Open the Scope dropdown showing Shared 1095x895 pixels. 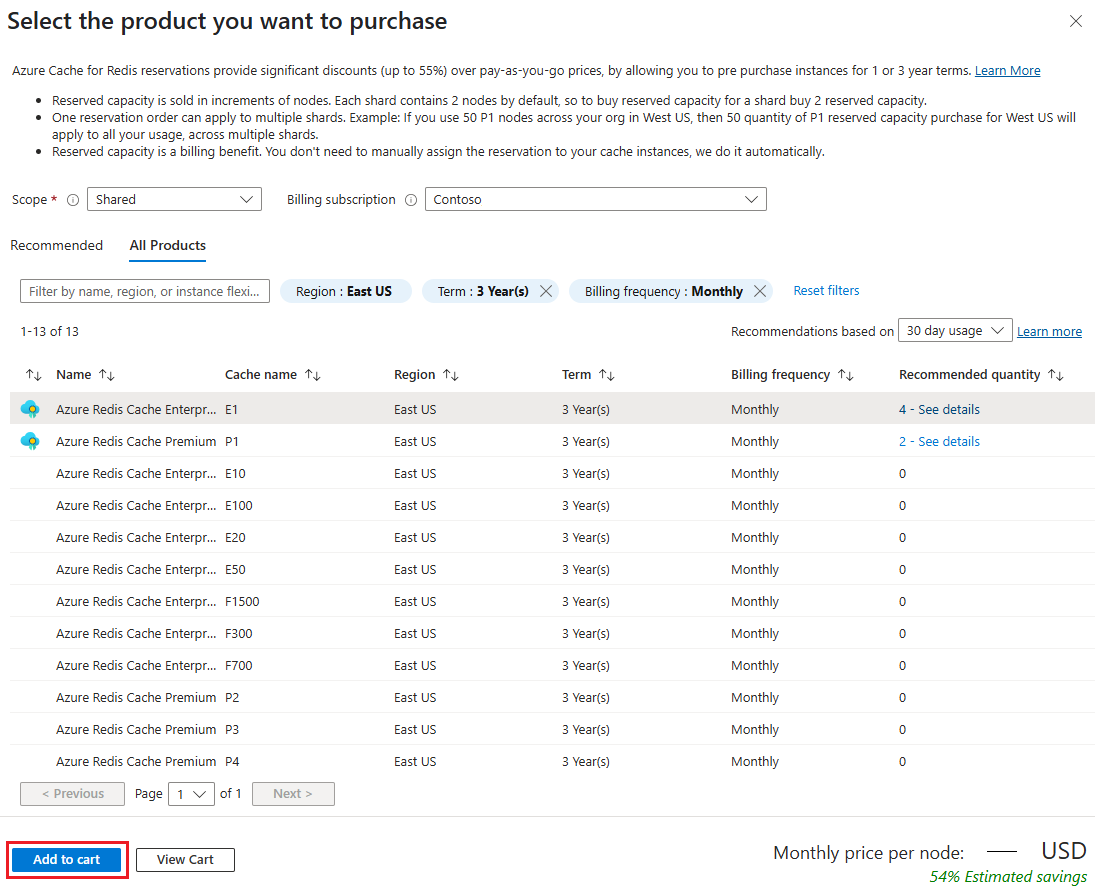[x=174, y=199]
